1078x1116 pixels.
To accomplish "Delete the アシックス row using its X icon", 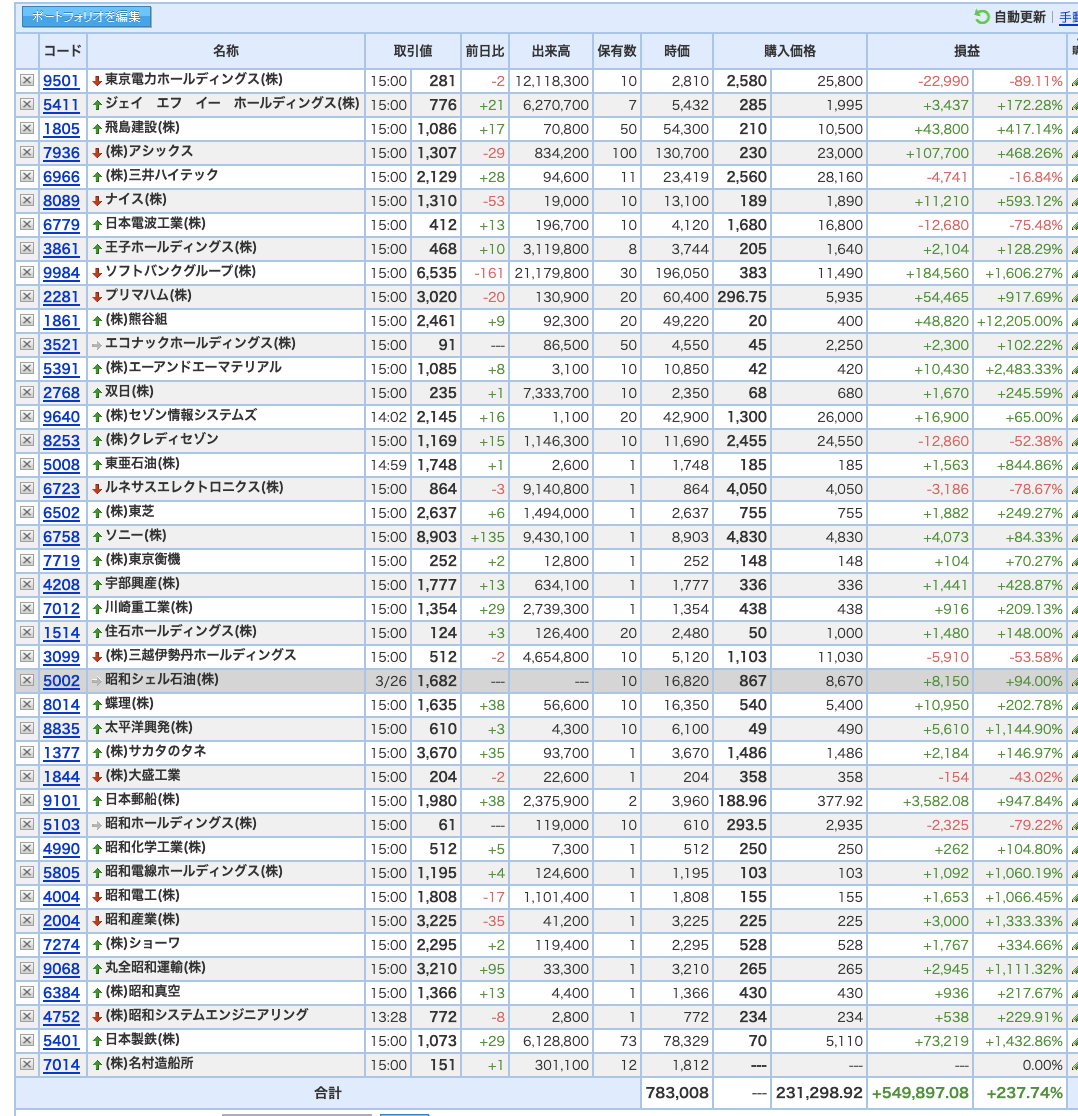I will click(26, 152).
